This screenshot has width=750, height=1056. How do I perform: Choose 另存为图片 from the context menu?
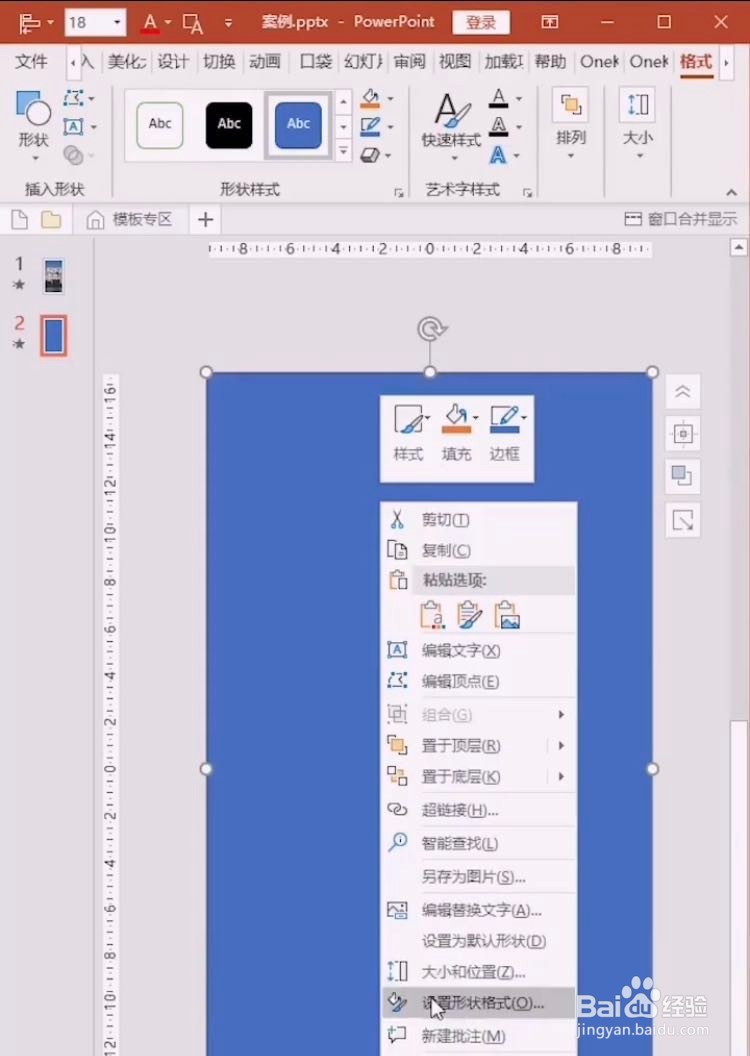click(478, 877)
